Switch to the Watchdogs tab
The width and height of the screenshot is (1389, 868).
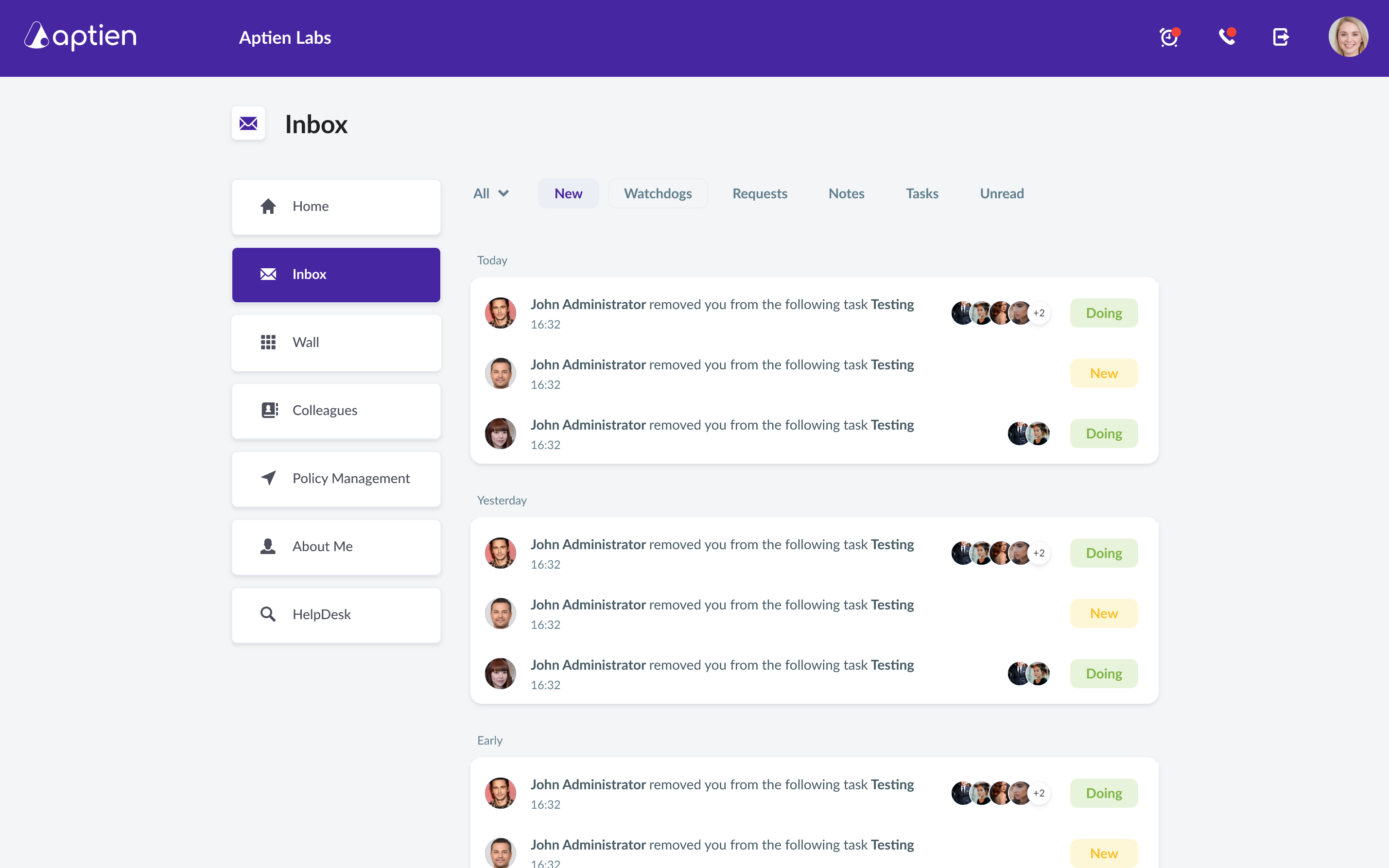tap(657, 193)
